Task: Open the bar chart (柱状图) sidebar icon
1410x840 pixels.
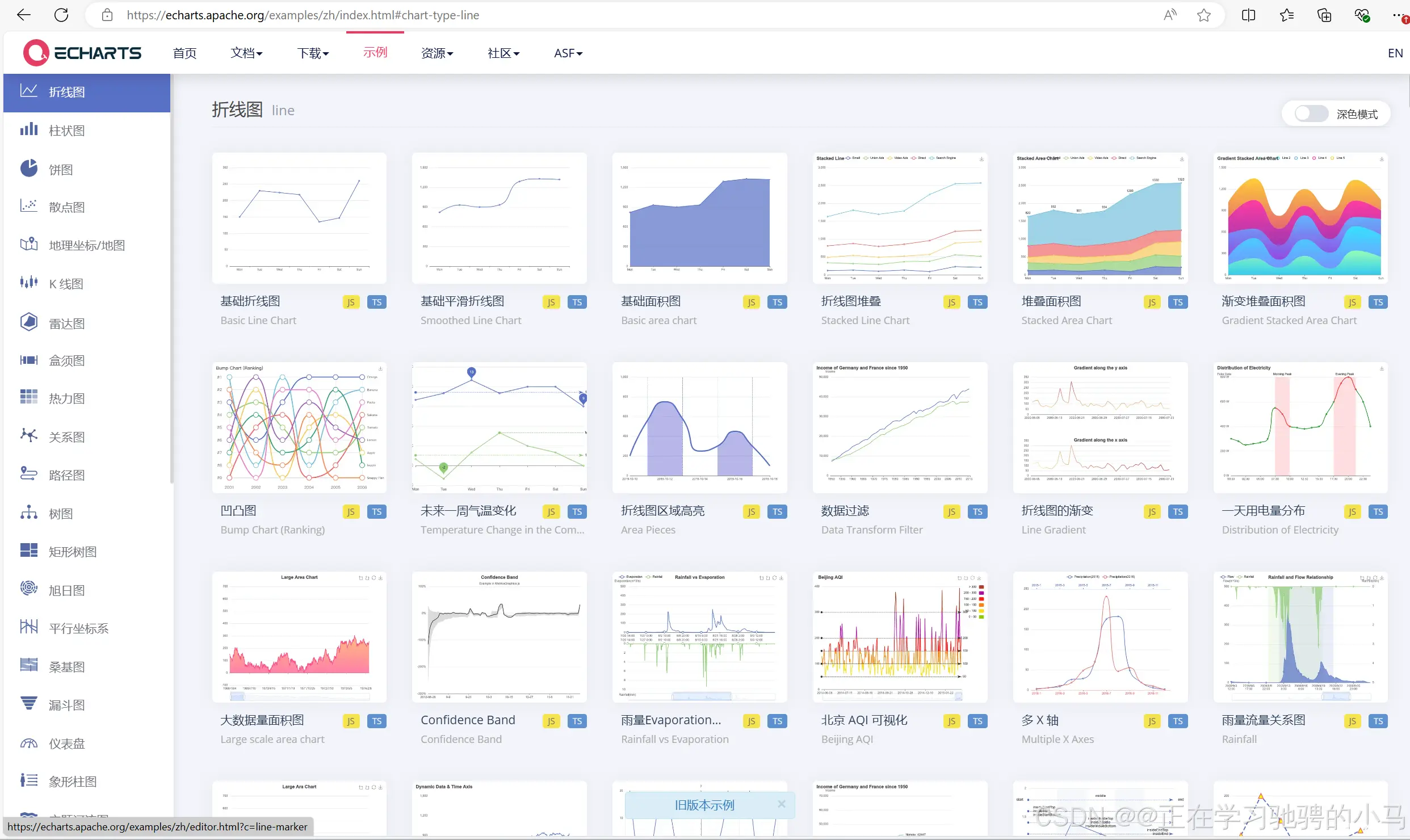Action: [x=29, y=129]
